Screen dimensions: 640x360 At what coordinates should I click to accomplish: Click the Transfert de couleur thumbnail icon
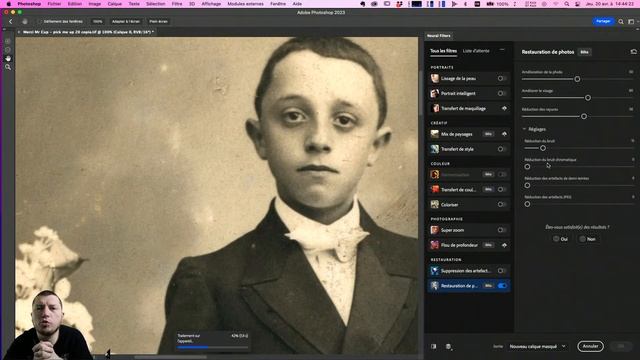435,189
